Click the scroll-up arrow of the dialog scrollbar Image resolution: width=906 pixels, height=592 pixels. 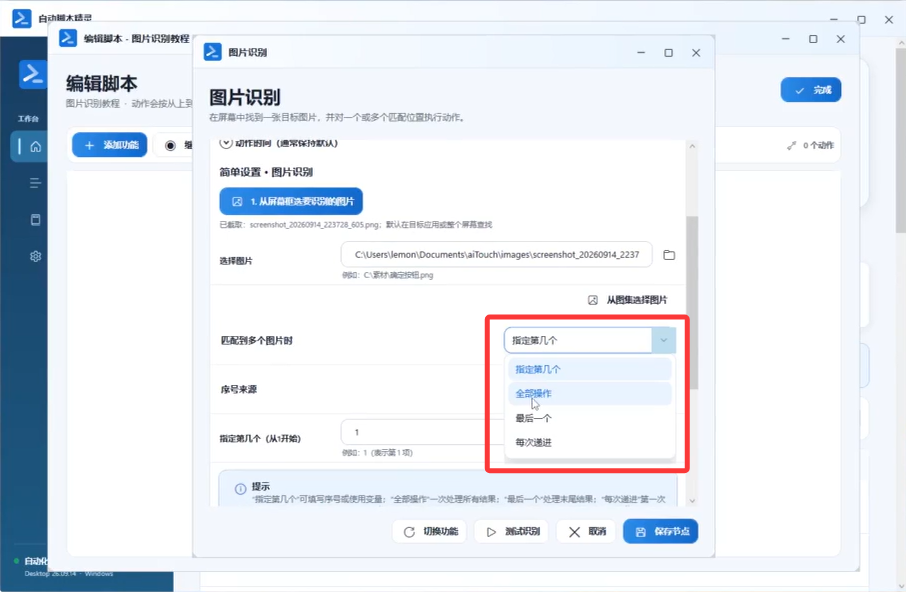pos(692,147)
